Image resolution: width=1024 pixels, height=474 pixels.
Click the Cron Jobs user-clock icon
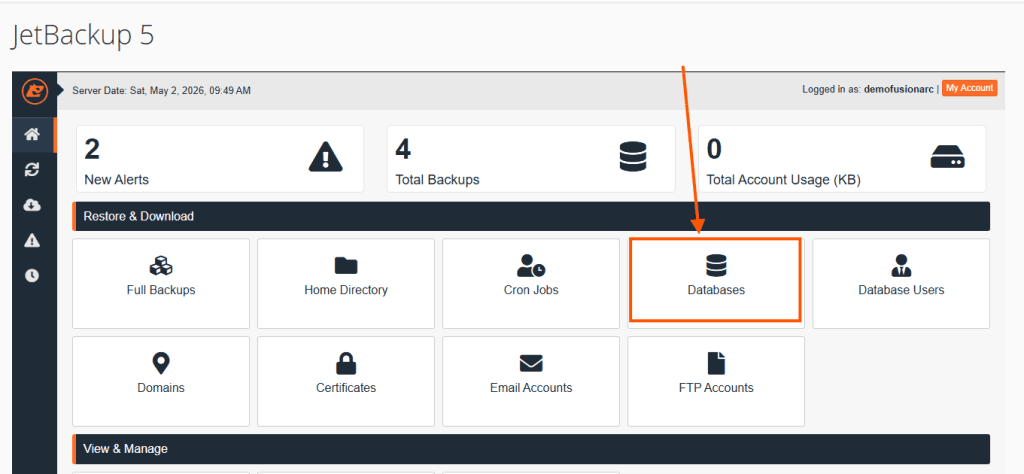click(531, 265)
